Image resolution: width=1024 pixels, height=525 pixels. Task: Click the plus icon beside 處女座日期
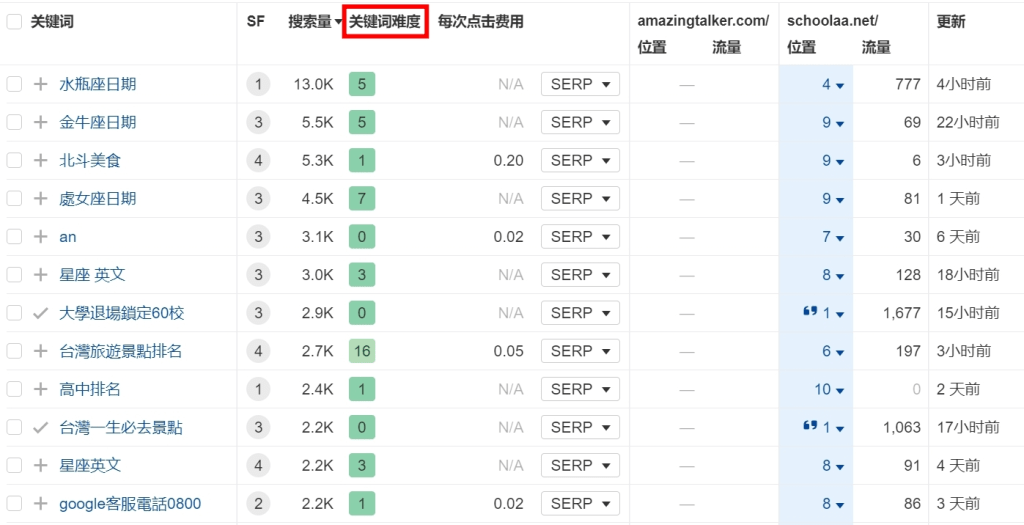(x=40, y=199)
